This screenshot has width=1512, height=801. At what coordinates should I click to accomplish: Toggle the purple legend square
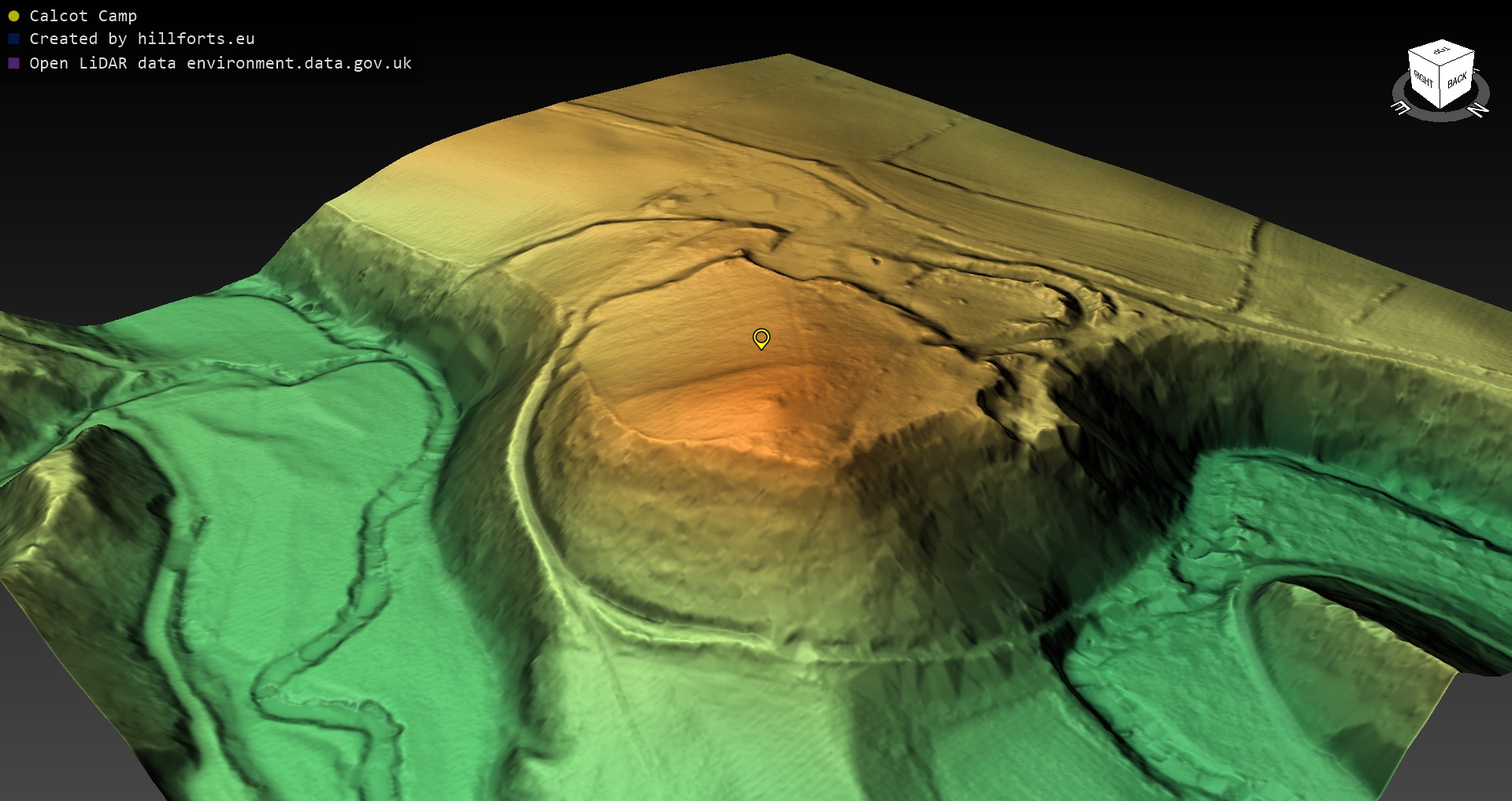(13, 63)
